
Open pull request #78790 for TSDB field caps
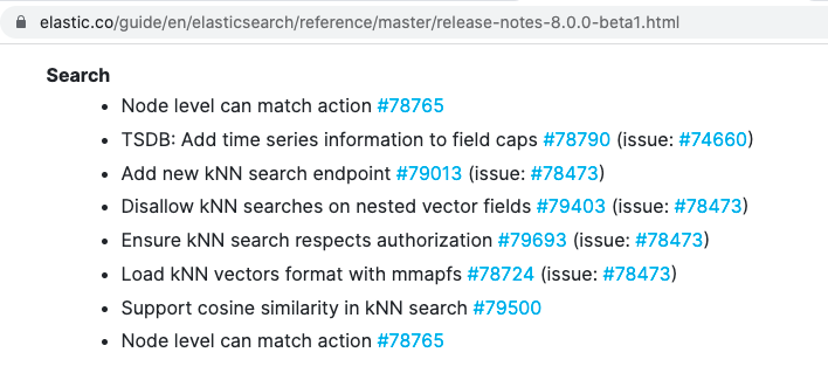[x=577, y=139]
